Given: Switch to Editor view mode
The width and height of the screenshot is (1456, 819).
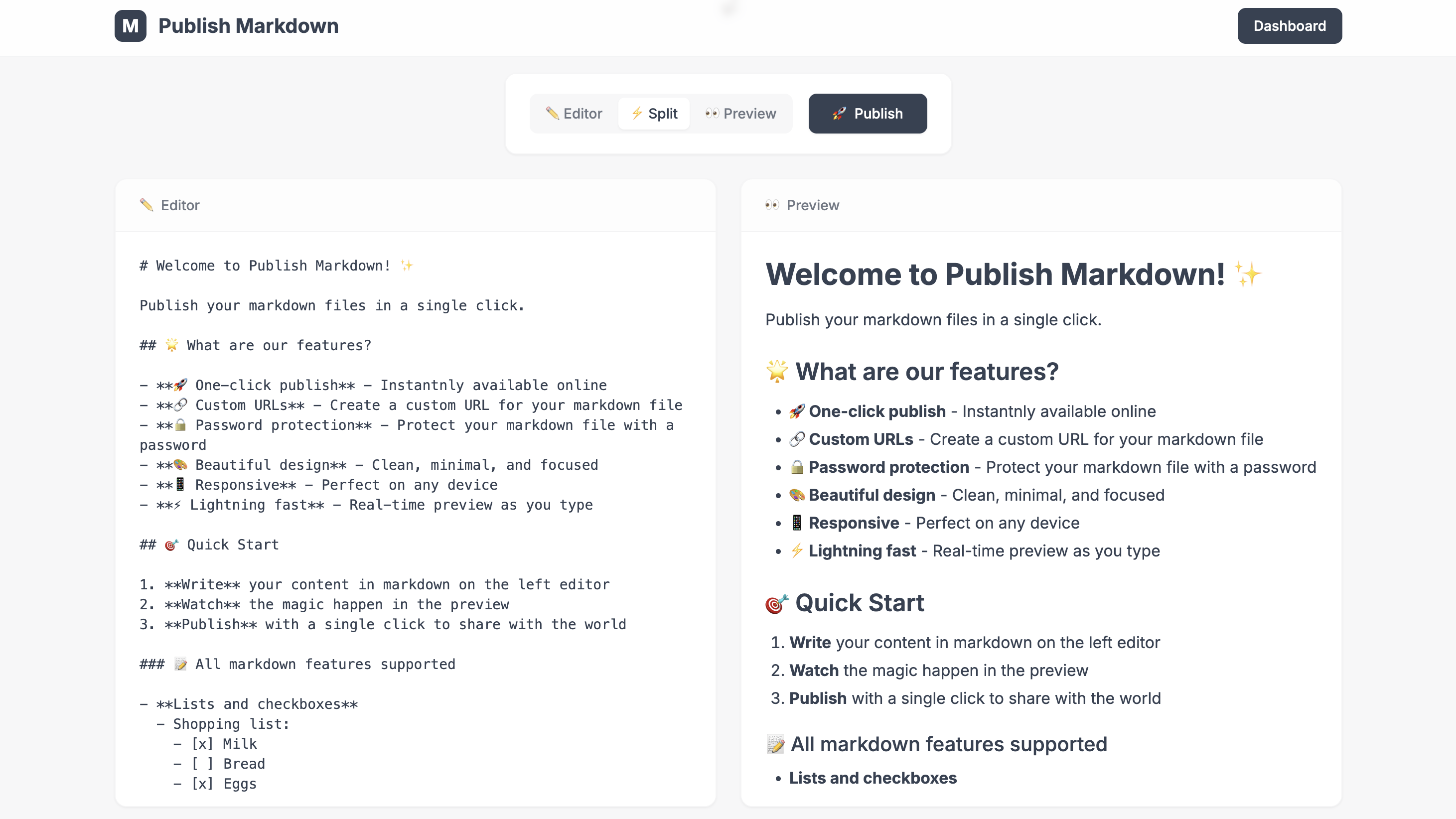Looking at the screenshot, I should point(574,114).
